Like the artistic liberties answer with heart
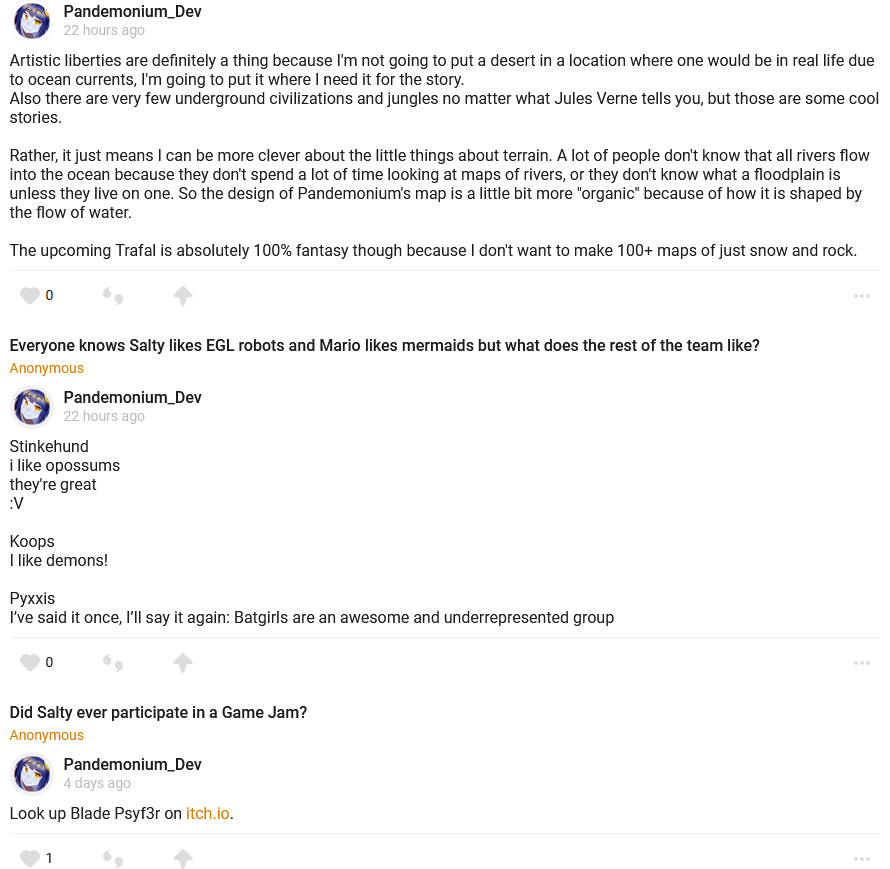 (x=30, y=296)
